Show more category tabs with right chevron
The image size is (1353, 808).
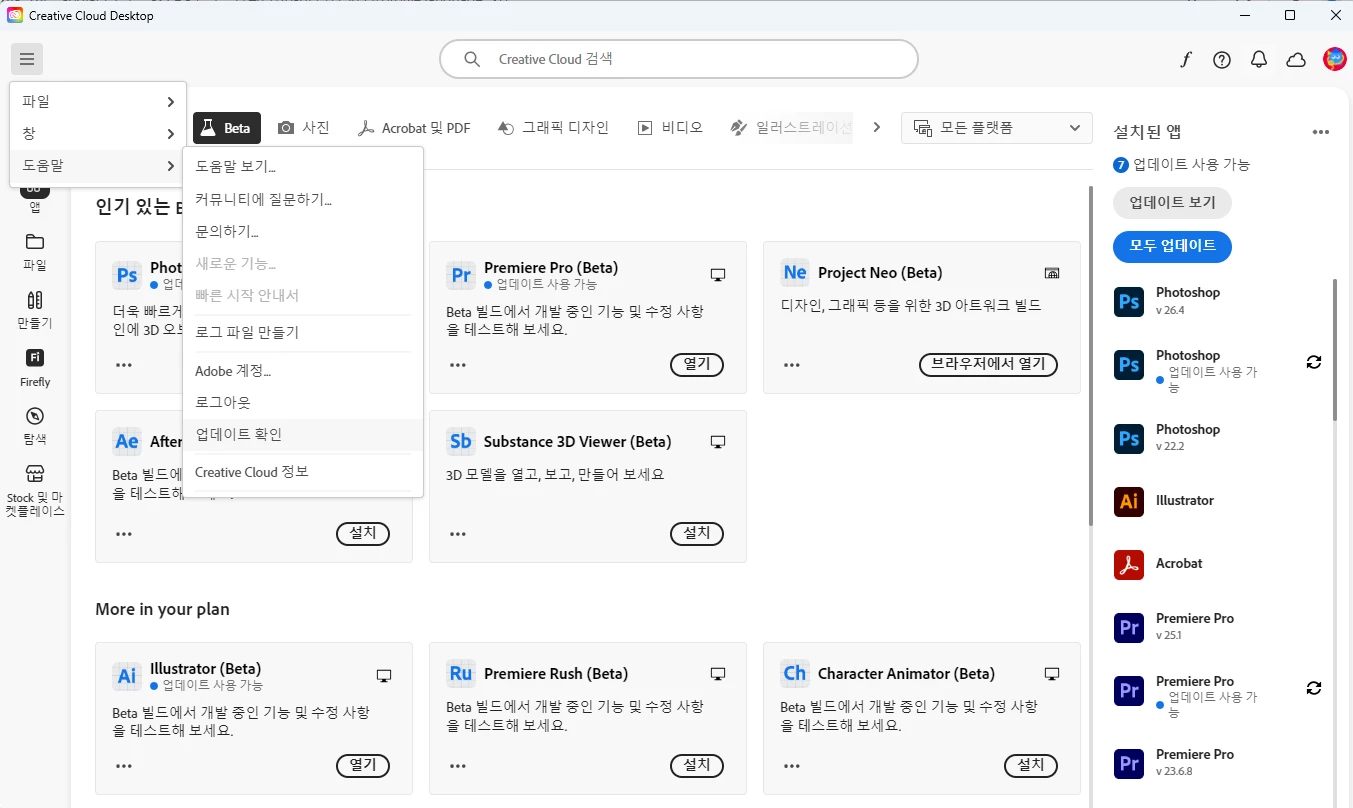tap(877, 127)
